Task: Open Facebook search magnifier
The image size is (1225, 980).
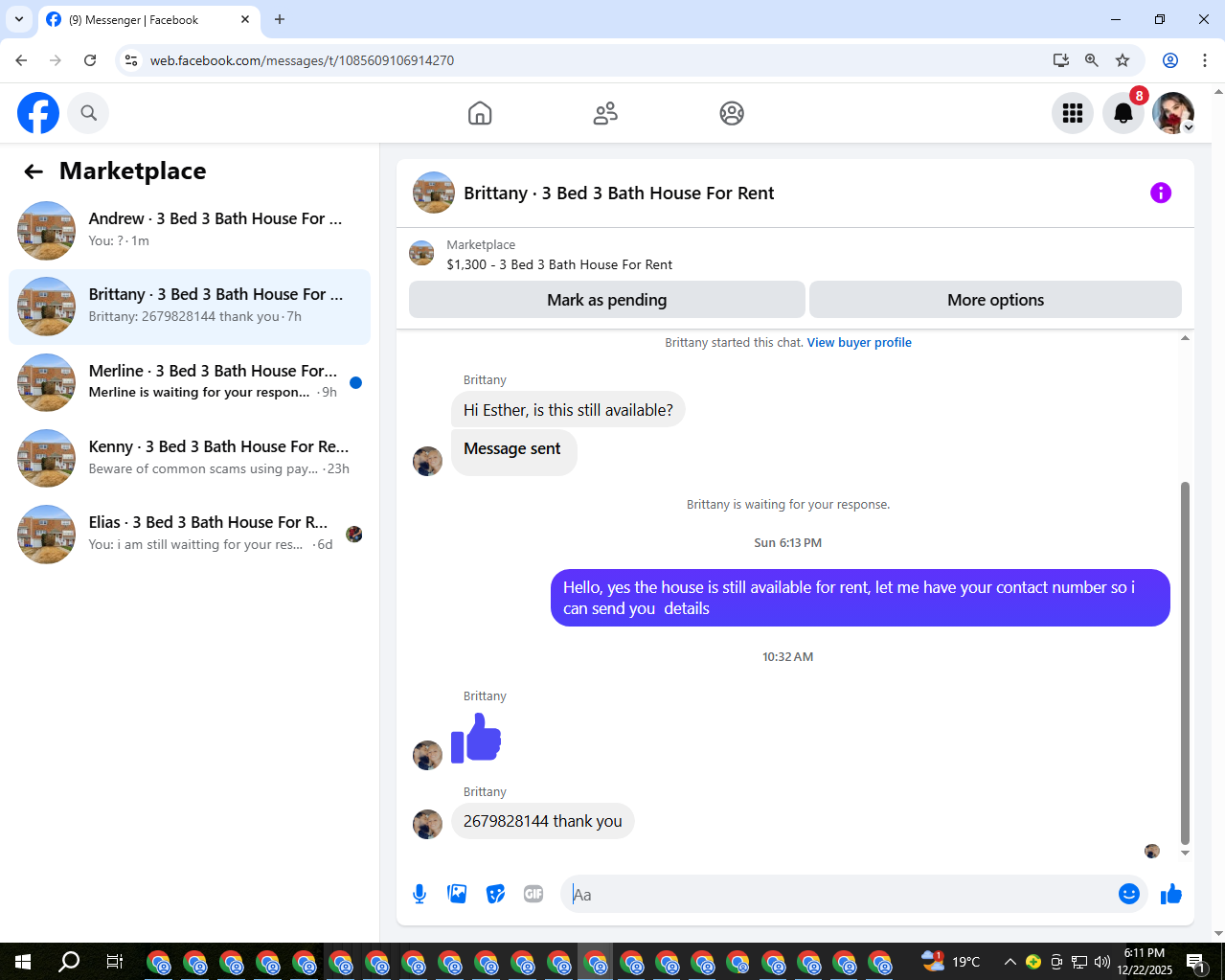Action: point(88,113)
